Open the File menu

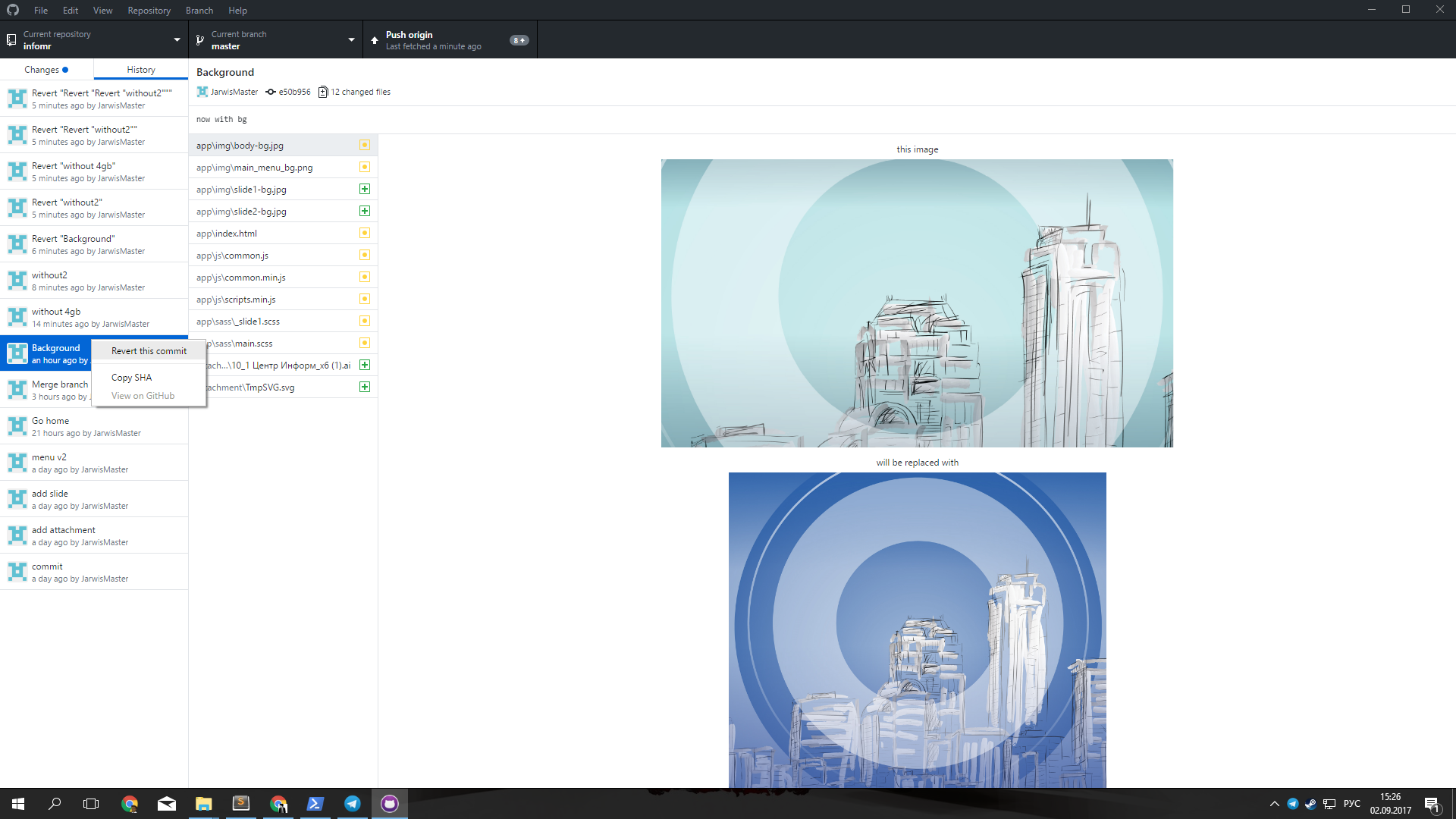tap(41, 10)
